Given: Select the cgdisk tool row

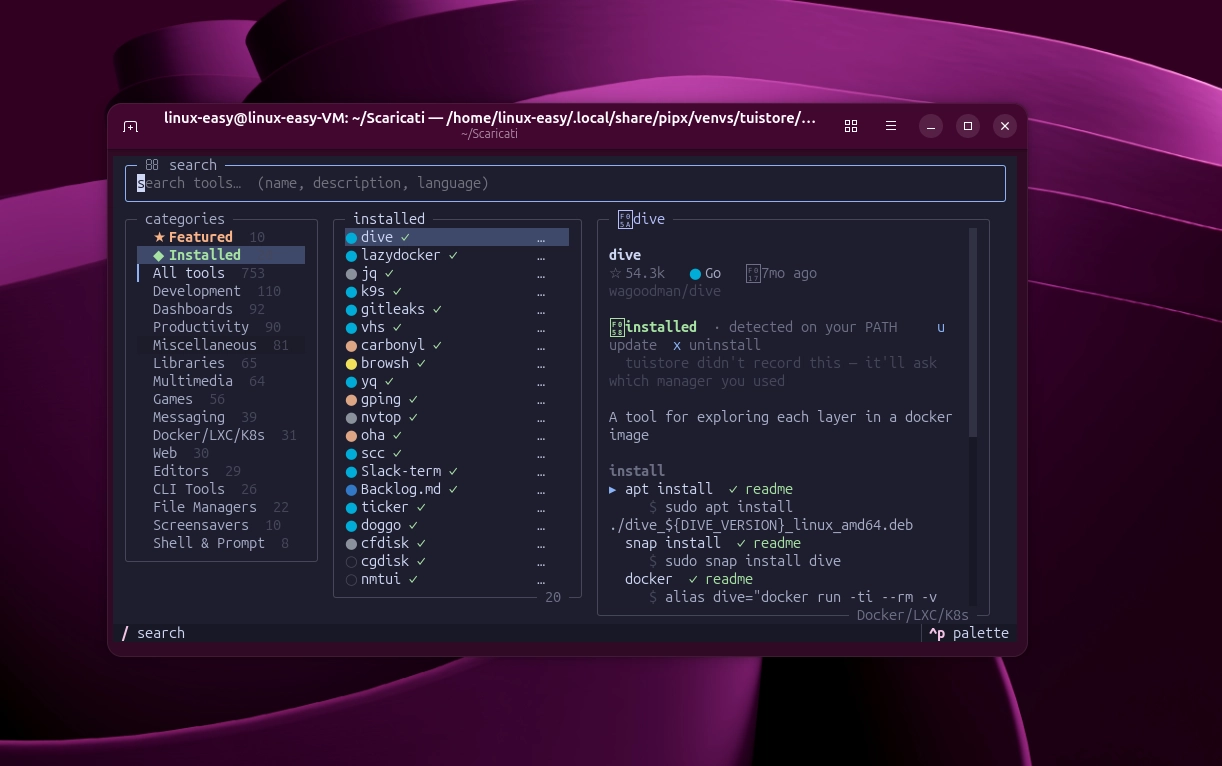Looking at the screenshot, I should coord(457,562).
